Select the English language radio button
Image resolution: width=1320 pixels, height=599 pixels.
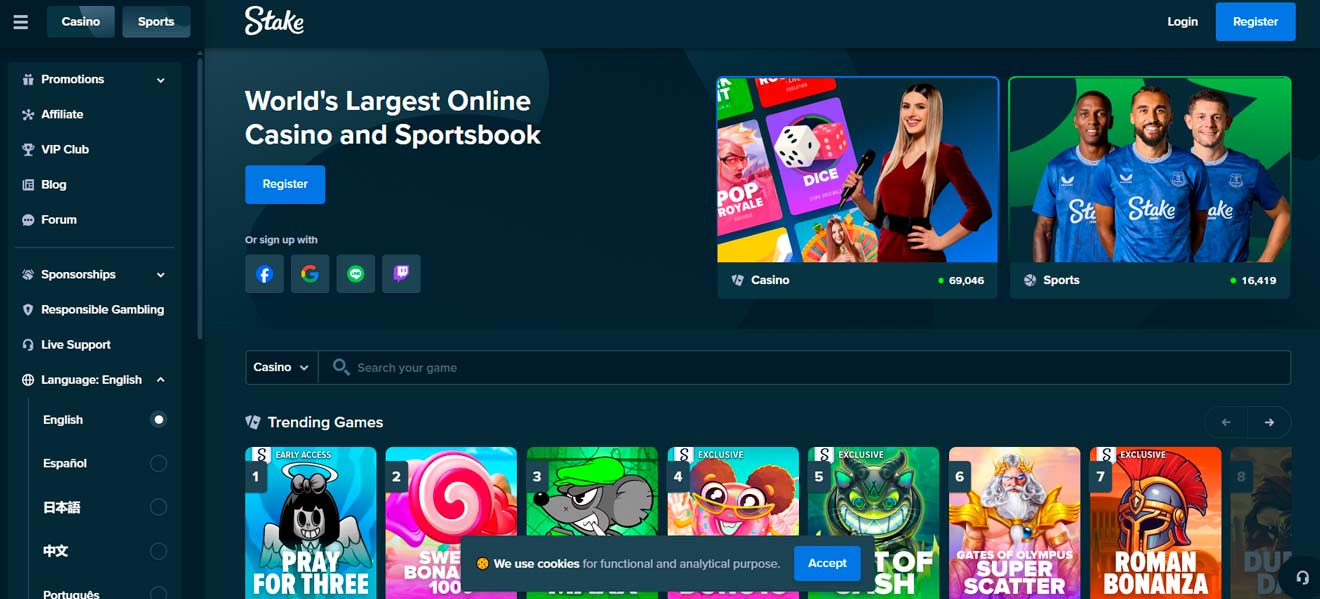click(x=158, y=419)
